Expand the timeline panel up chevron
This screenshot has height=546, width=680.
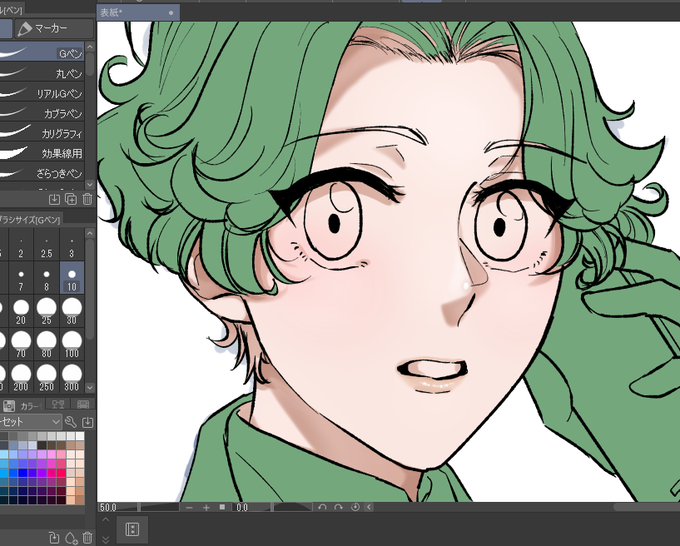tap(106, 519)
